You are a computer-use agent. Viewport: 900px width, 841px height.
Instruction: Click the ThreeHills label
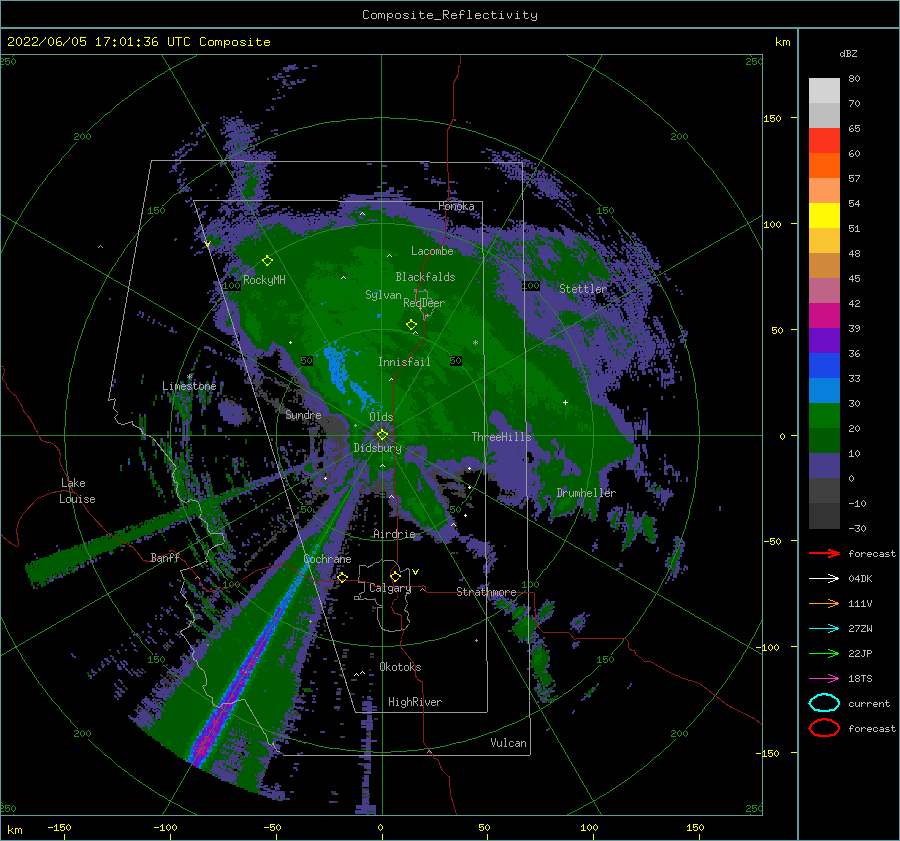502,437
